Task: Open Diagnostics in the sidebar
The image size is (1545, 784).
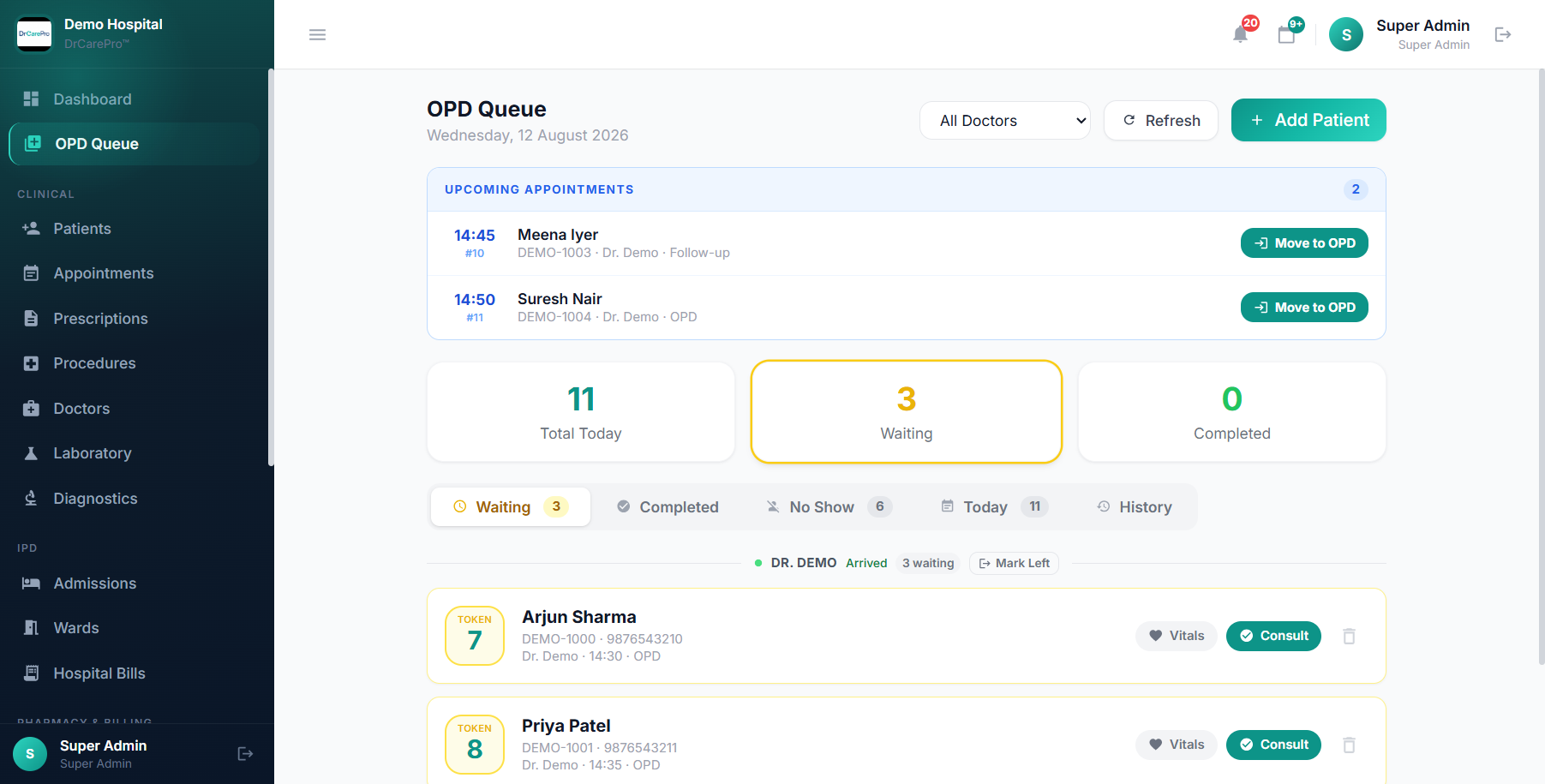Action: pyautogui.click(x=134, y=499)
